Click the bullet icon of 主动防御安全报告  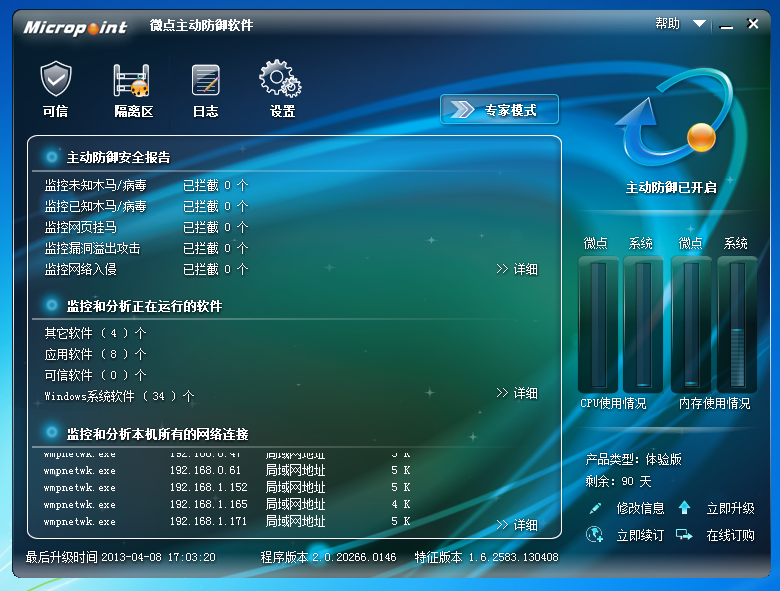coord(52,157)
